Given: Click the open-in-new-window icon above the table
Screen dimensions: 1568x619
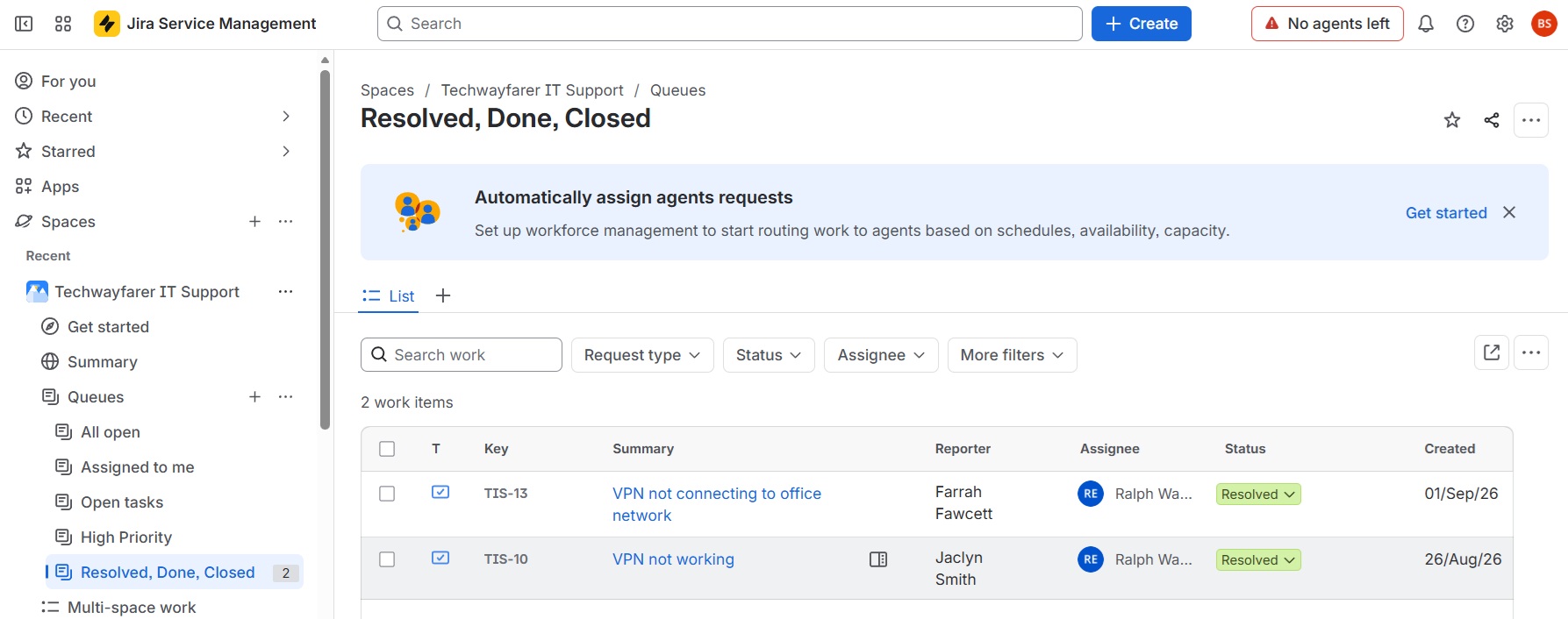Looking at the screenshot, I should [x=1492, y=352].
